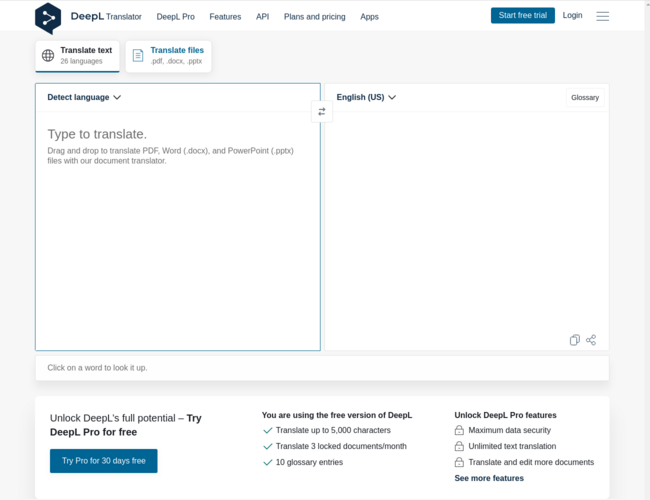Open the See more features link

(x=489, y=478)
